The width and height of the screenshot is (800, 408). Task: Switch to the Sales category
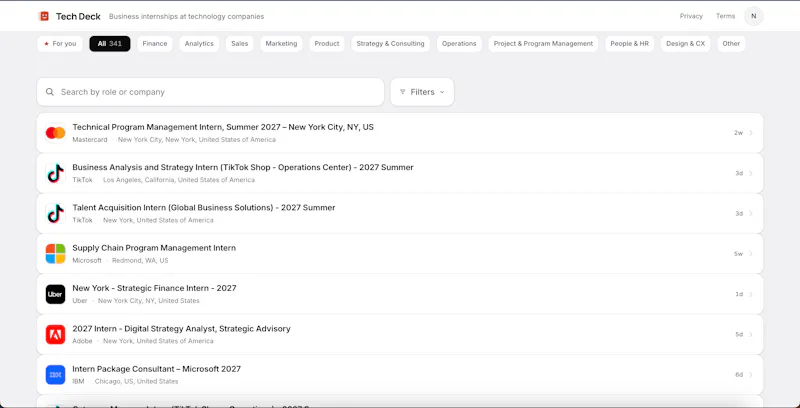(239, 44)
